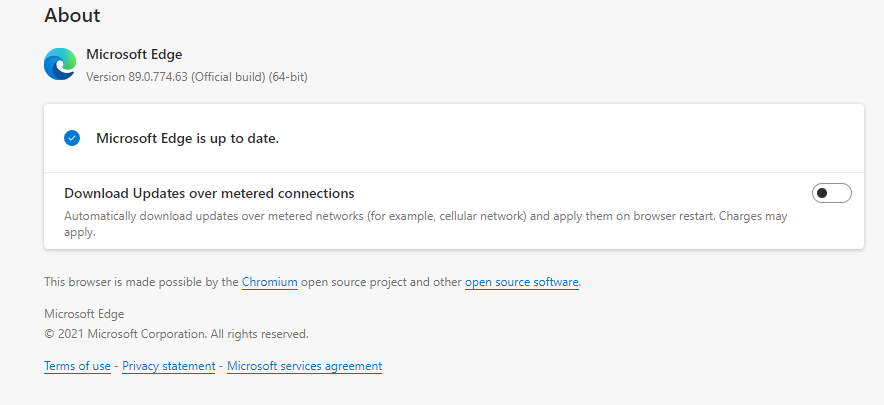Open the Chromium project link
884x405 pixels.
(x=270, y=282)
